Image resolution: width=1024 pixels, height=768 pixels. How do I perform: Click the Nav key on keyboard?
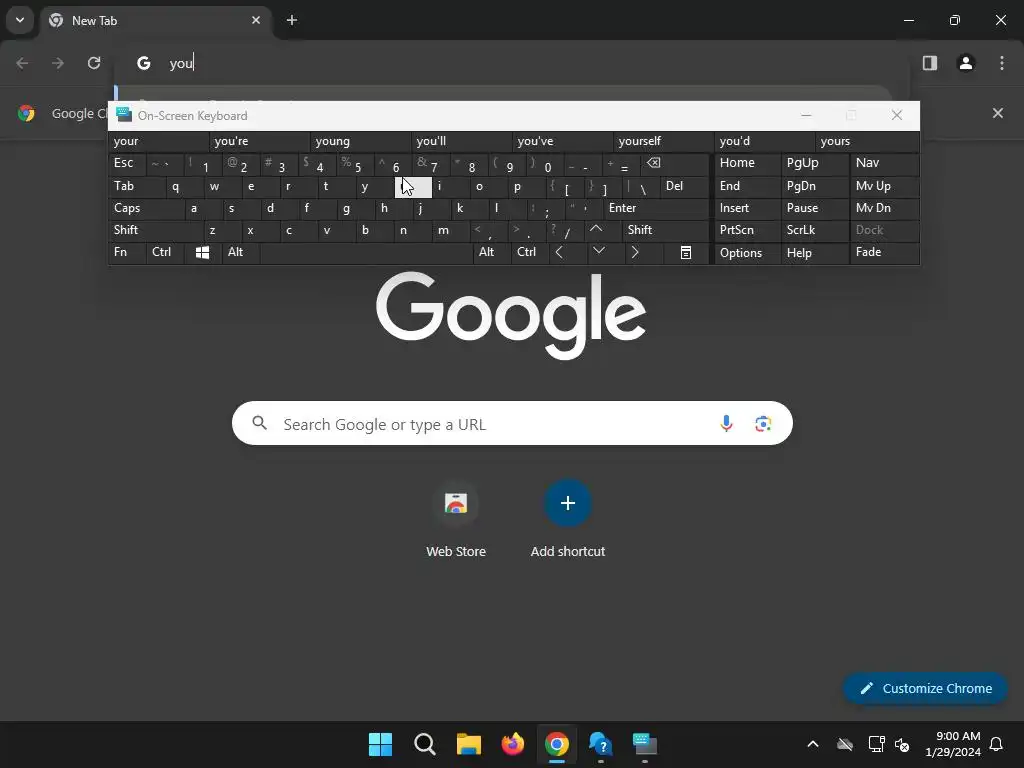[884, 163]
